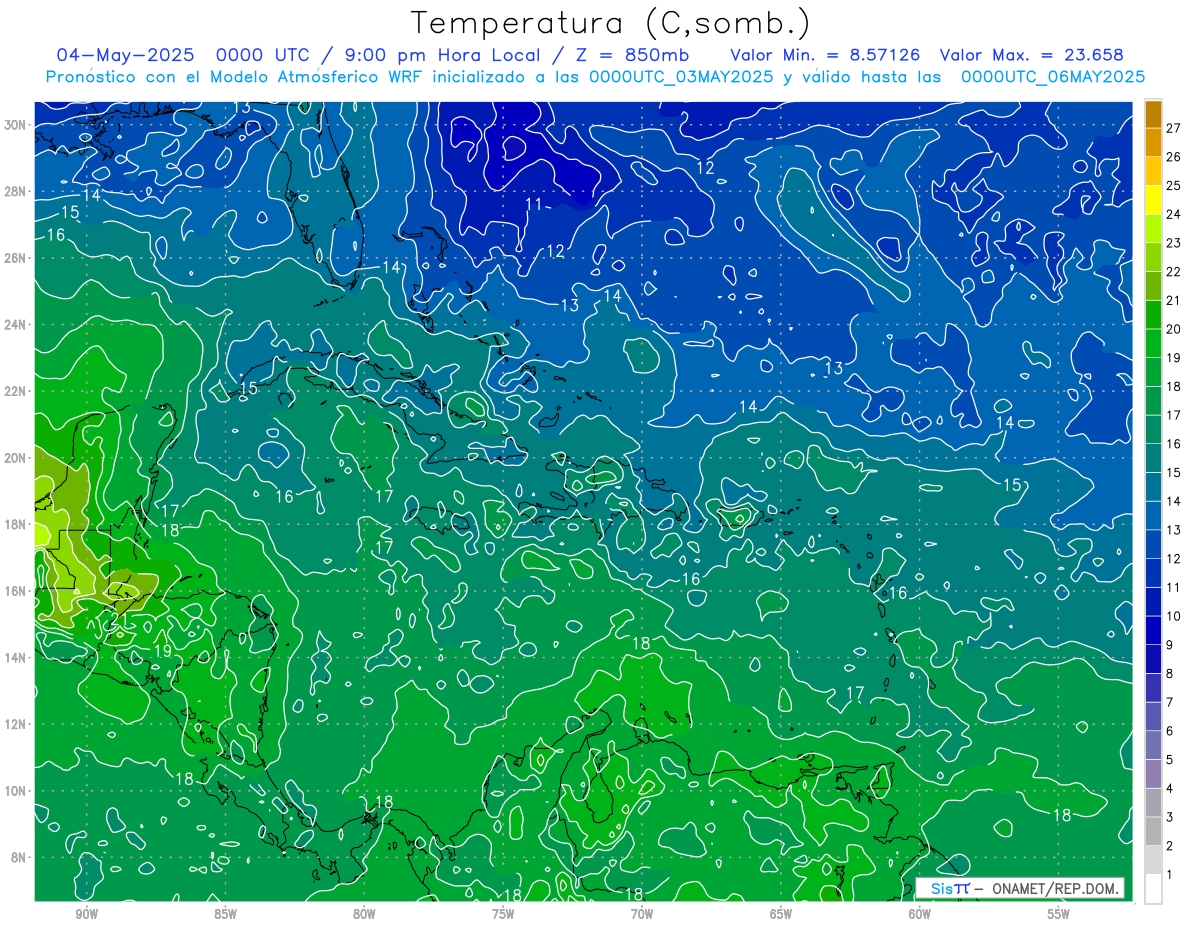Viewport: 1200px width, 927px height.
Task: Click longitude axis label "55W"
Action: (x=1059, y=914)
